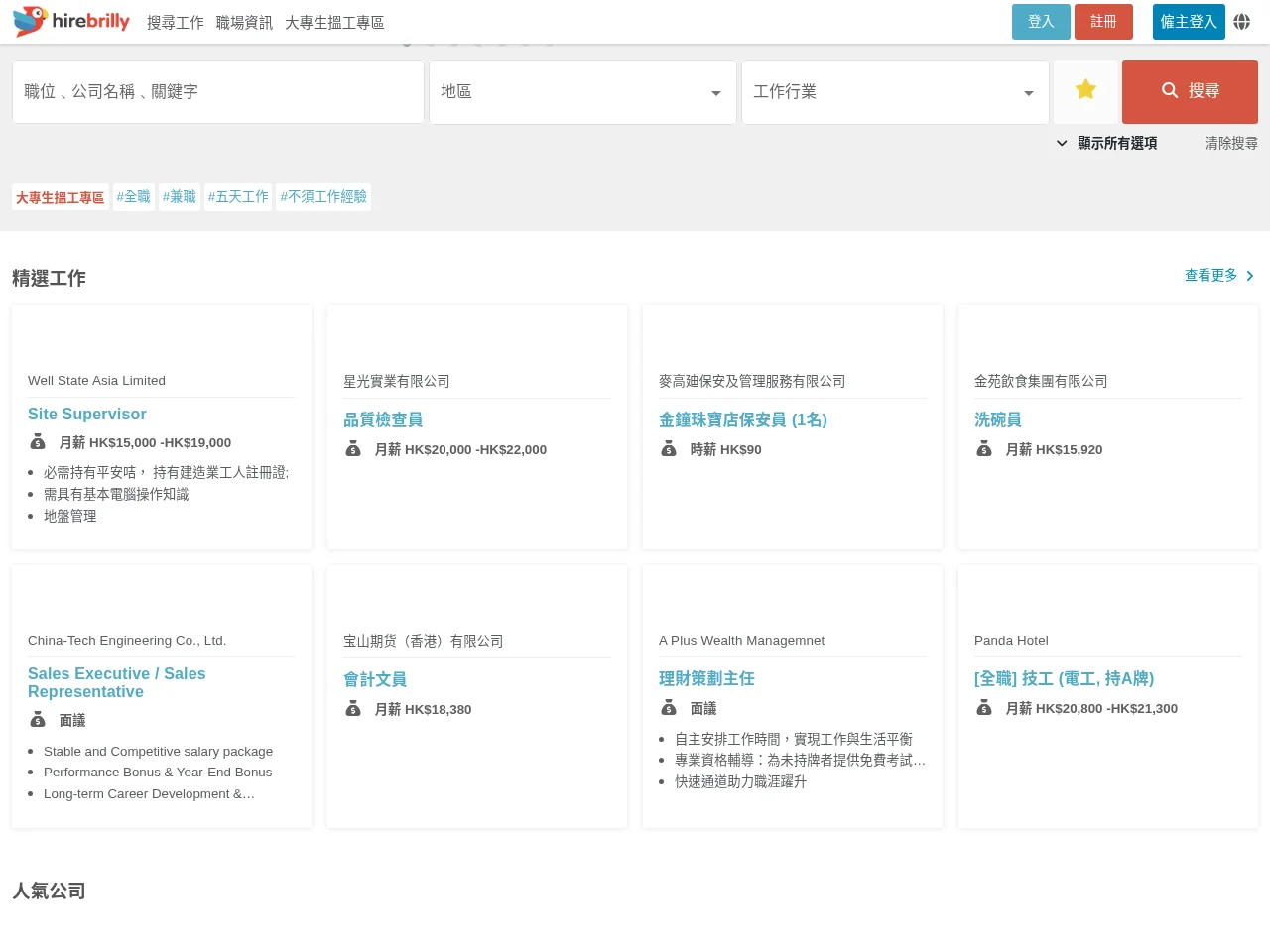1270x952 pixels.
Task: Click the 註冊 button
Action: coord(1103,22)
